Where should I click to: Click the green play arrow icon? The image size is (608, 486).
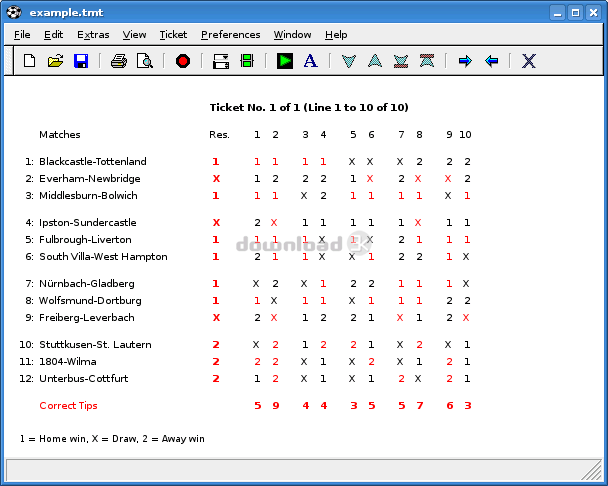[x=285, y=61]
